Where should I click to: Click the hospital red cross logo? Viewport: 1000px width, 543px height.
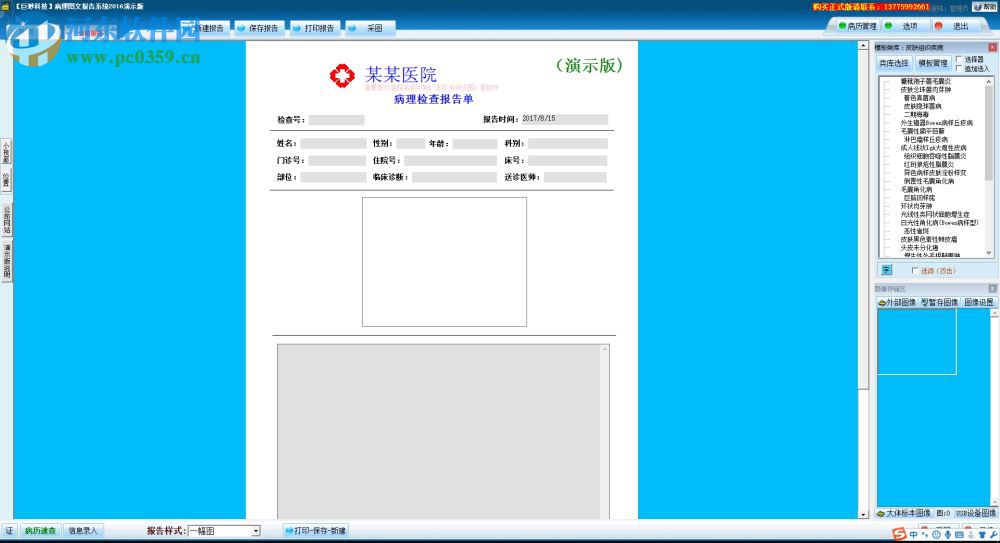pyautogui.click(x=342, y=75)
